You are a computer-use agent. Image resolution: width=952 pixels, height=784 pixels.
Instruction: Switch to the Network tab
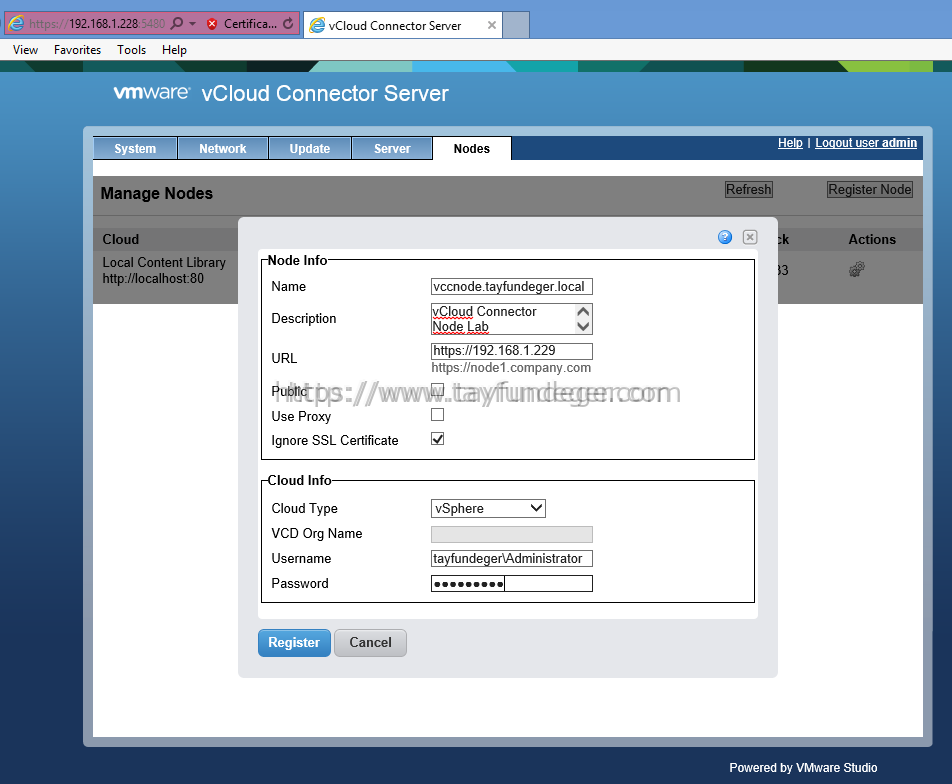coord(223,149)
